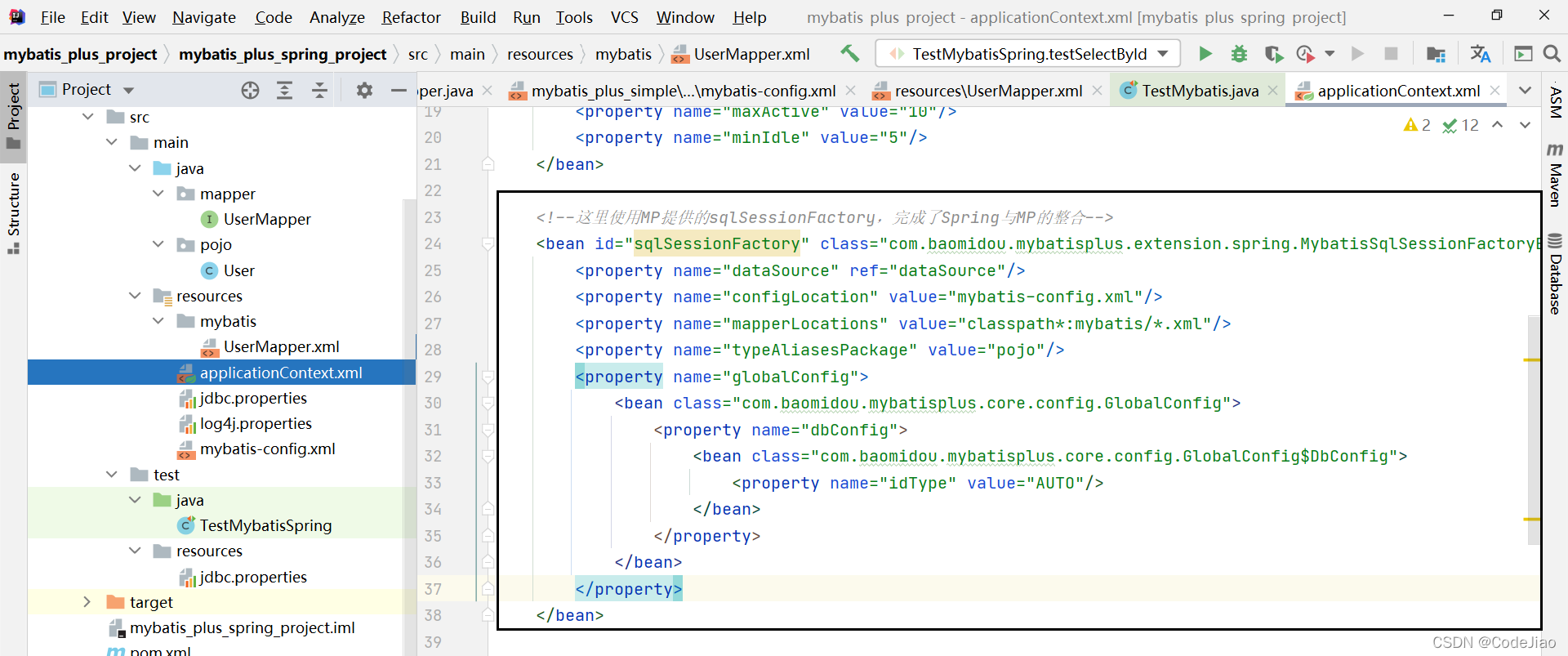Open the Refactor menu
The width and height of the screenshot is (1568, 656).
tap(411, 17)
